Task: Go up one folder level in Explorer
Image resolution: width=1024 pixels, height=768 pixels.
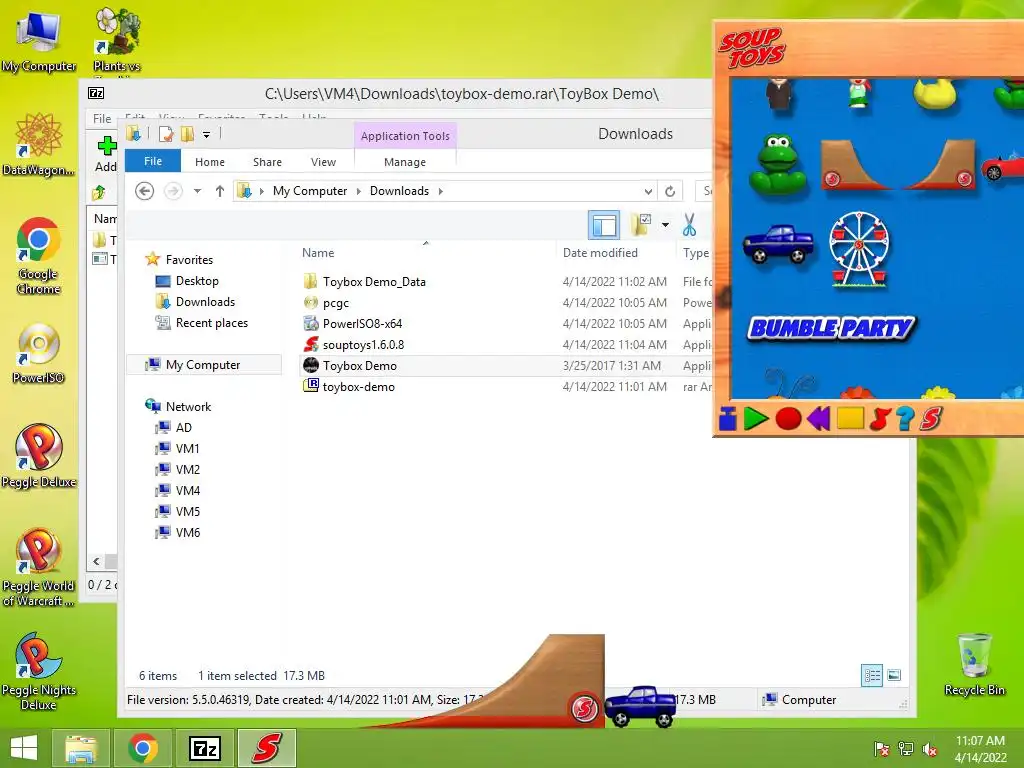Action: (219, 191)
